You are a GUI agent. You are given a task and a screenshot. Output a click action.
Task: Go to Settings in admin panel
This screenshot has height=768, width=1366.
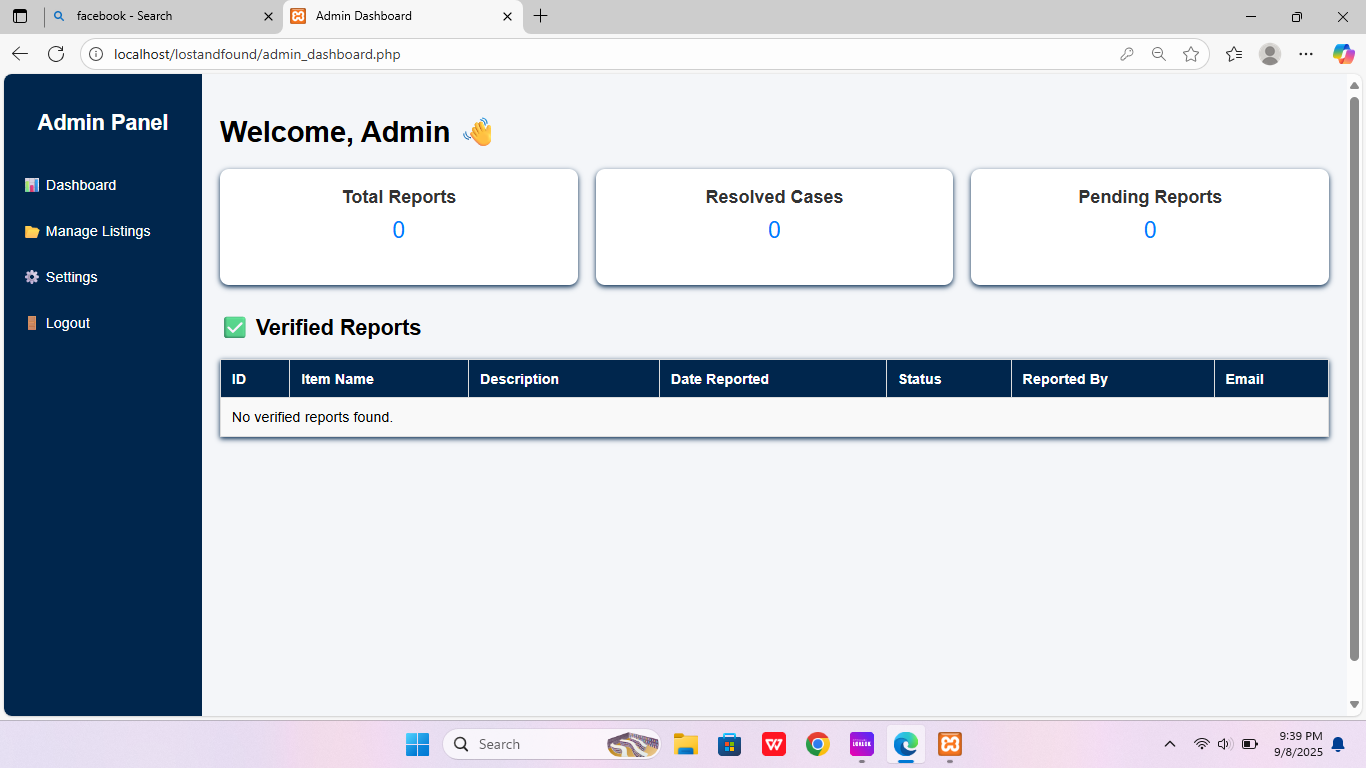click(x=71, y=277)
